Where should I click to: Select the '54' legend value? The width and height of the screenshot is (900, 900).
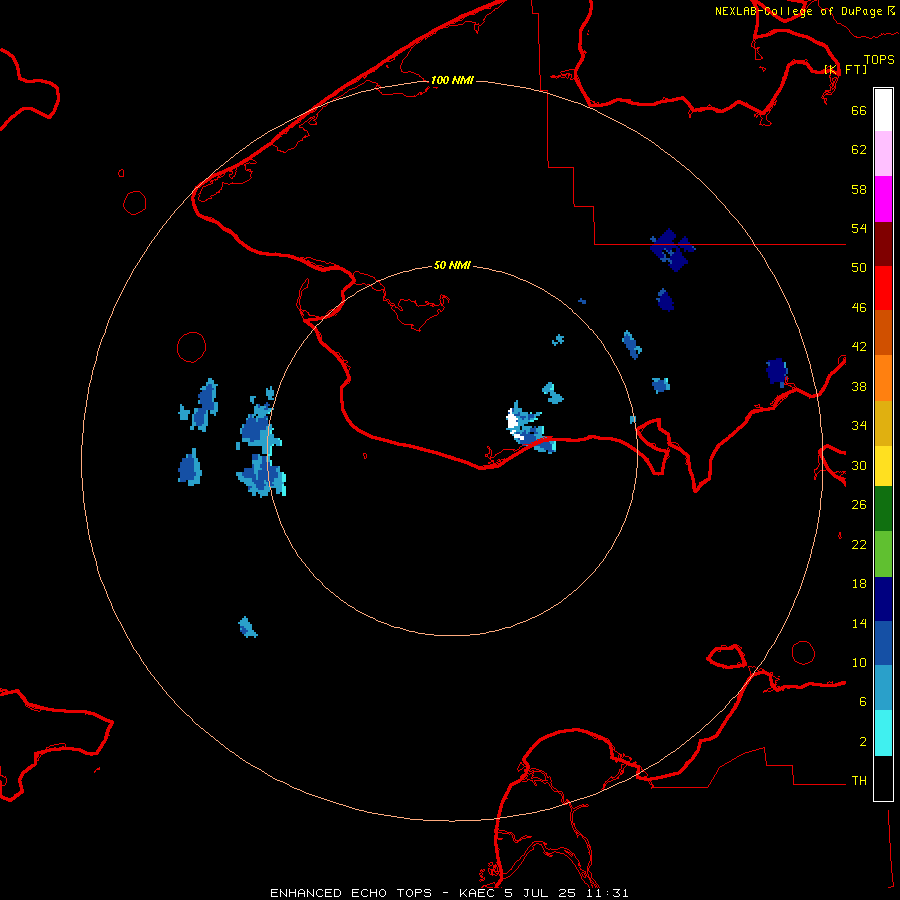click(x=859, y=228)
